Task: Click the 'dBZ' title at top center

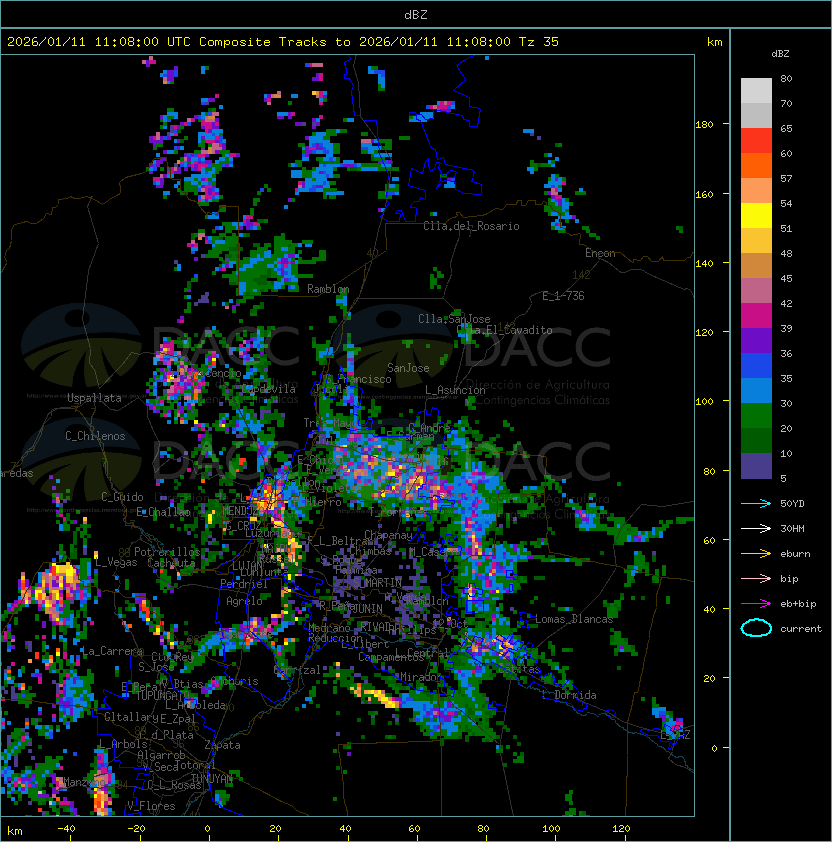Action: pyautogui.click(x=416, y=15)
